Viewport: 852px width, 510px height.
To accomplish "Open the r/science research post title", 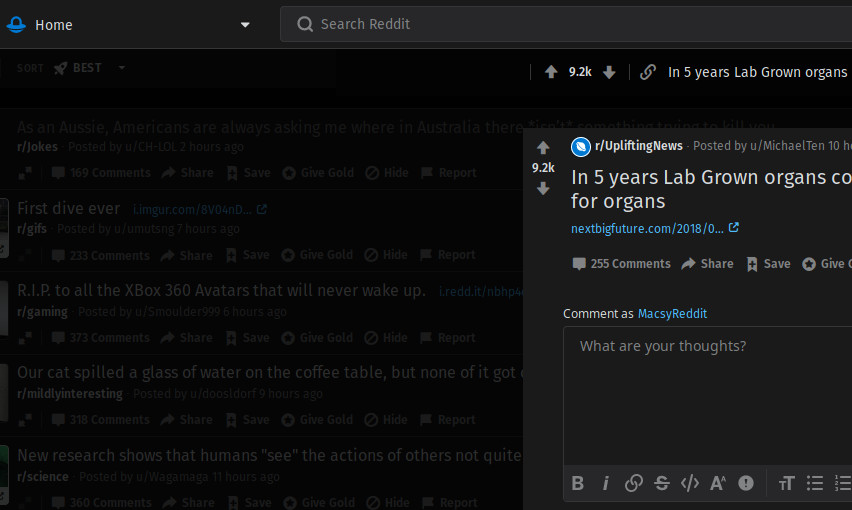I will coord(270,455).
